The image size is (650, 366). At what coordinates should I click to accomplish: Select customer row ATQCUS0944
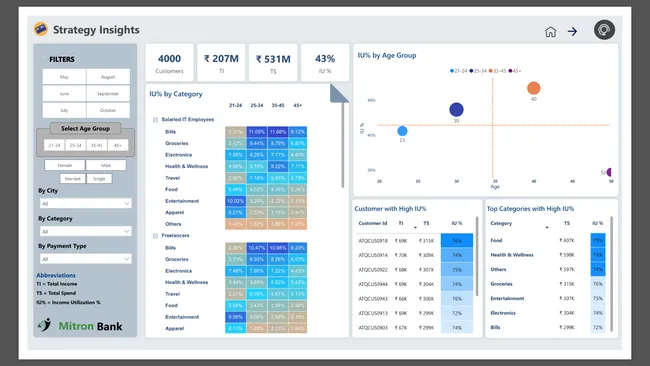415,284
